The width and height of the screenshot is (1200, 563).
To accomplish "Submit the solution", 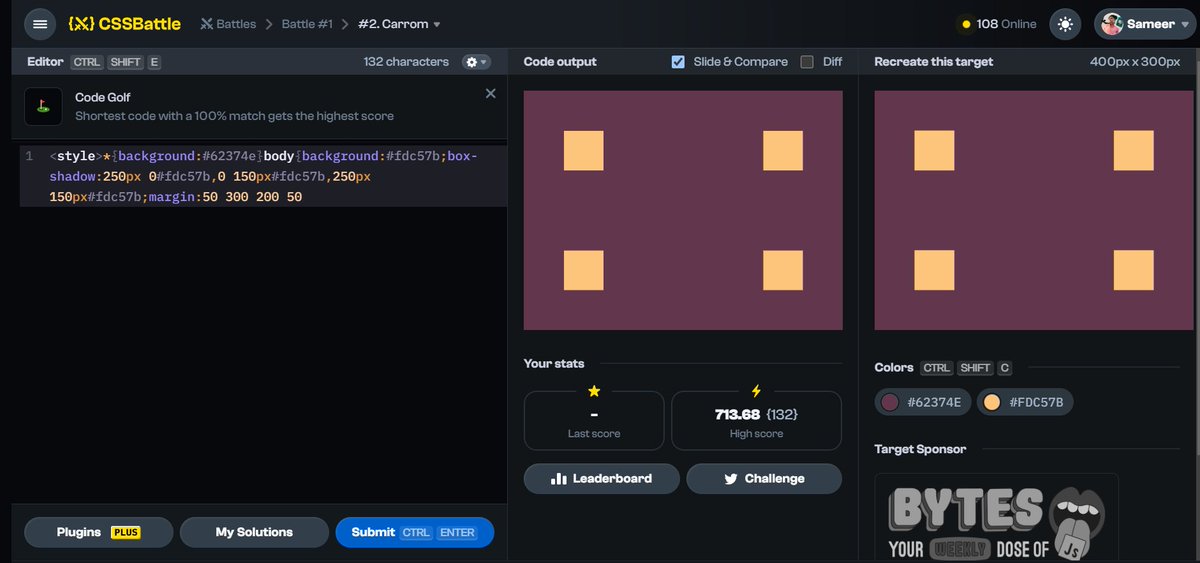I will [415, 532].
